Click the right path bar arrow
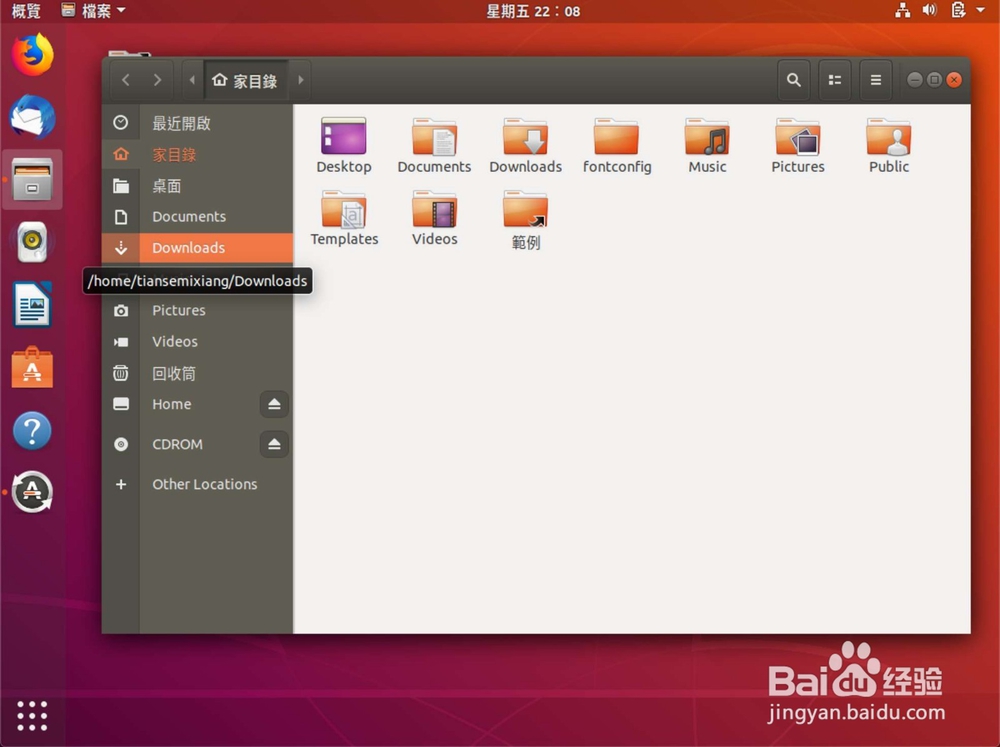 [x=300, y=80]
